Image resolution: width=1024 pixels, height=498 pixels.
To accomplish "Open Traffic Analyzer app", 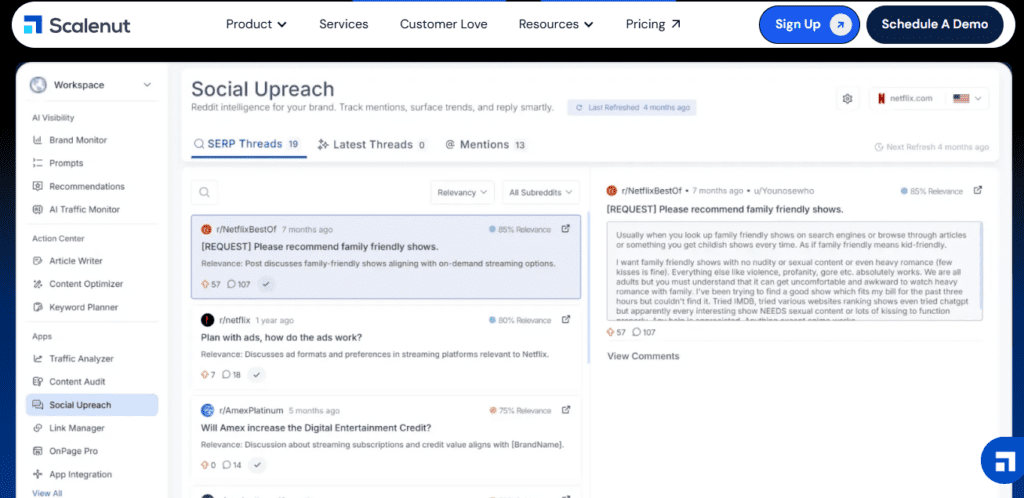I will 81,358.
